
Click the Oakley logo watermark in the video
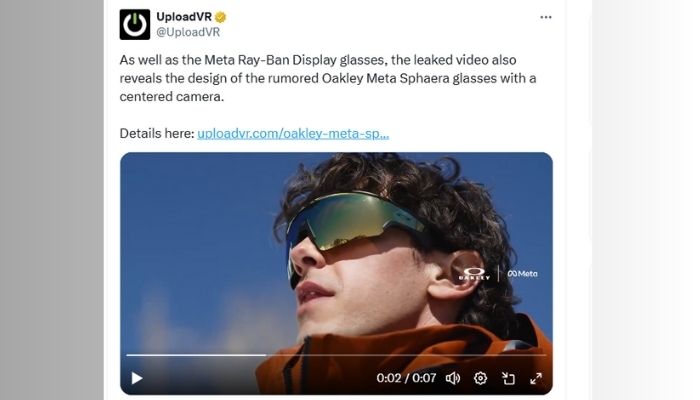tap(474, 274)
